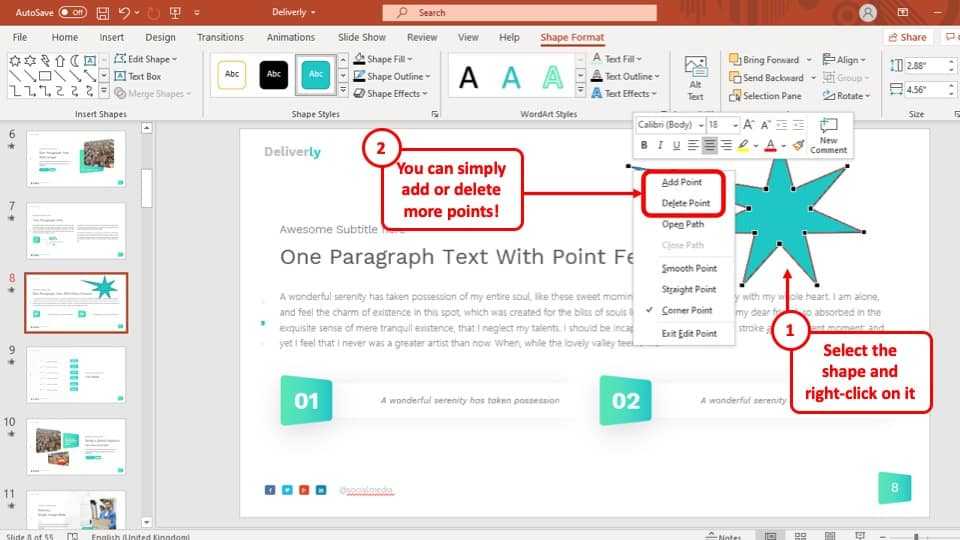Open the font name Calibri dropdown
The image size is (960, 540).
click(x=701, y=125)
